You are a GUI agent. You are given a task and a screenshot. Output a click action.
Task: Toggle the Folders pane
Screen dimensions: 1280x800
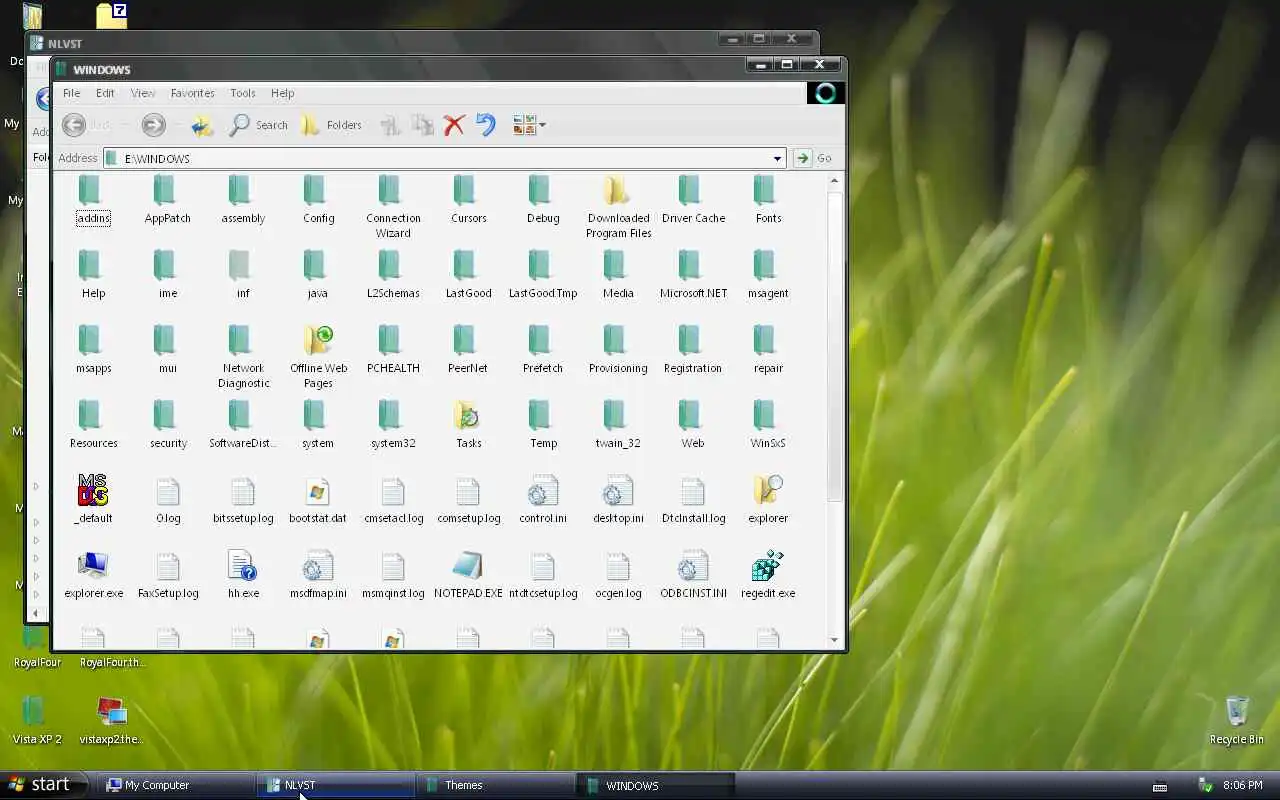click(x=331, y=125)
